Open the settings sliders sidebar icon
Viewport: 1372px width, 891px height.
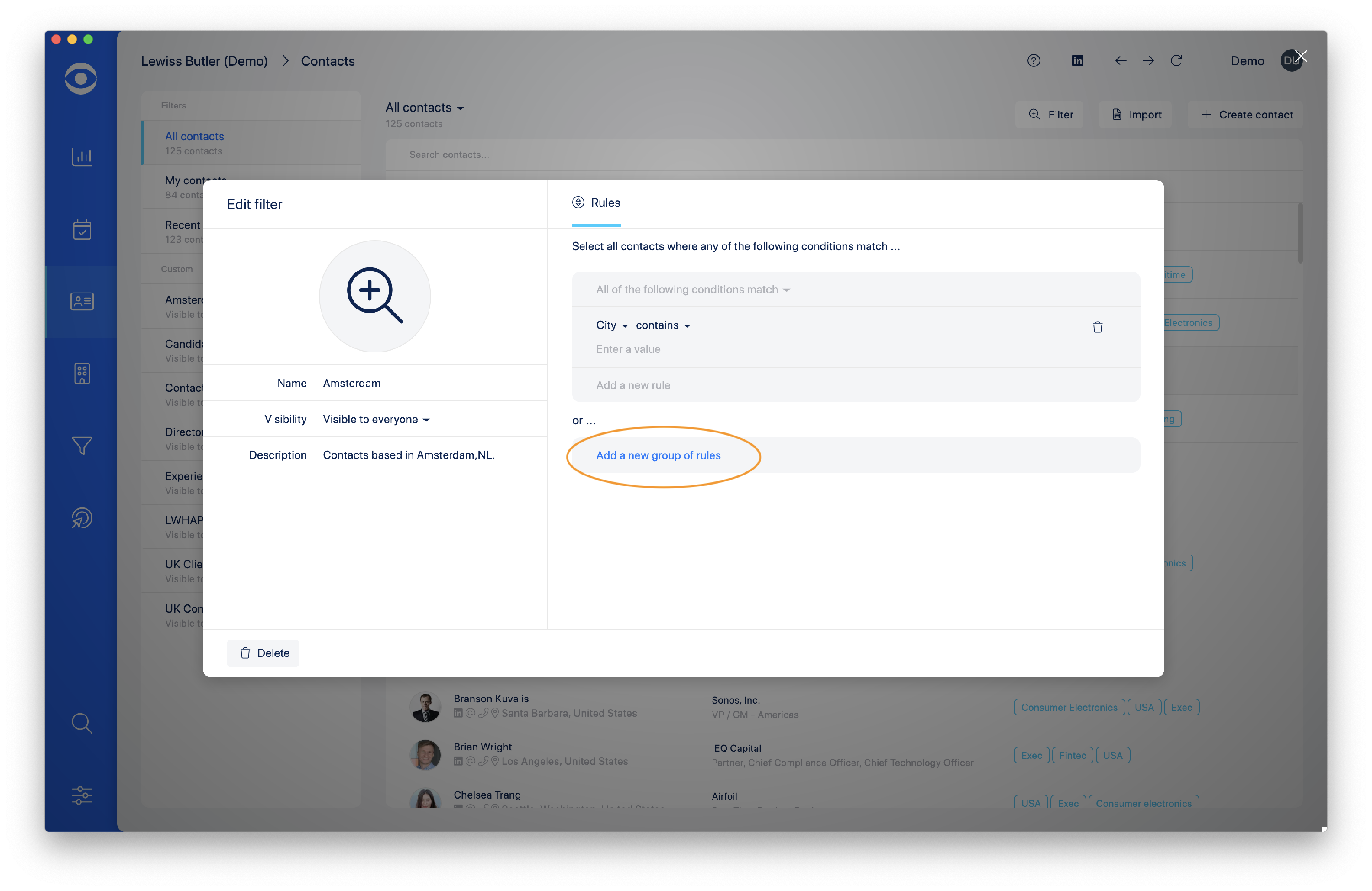82,795
